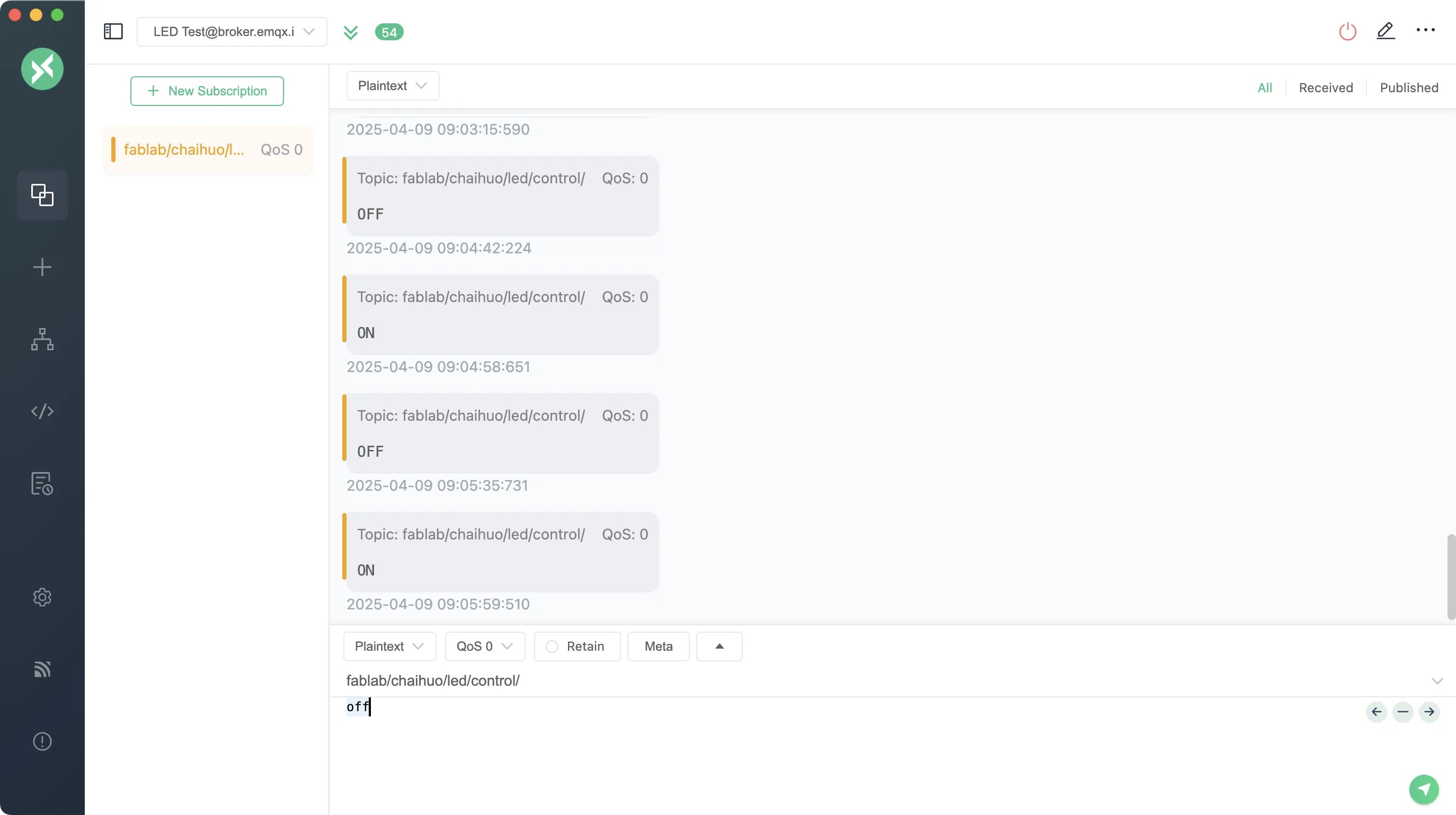Screen dimensions: 1456x815
Task: Open the three-dots more options menu
Action: click(1425, 31)
